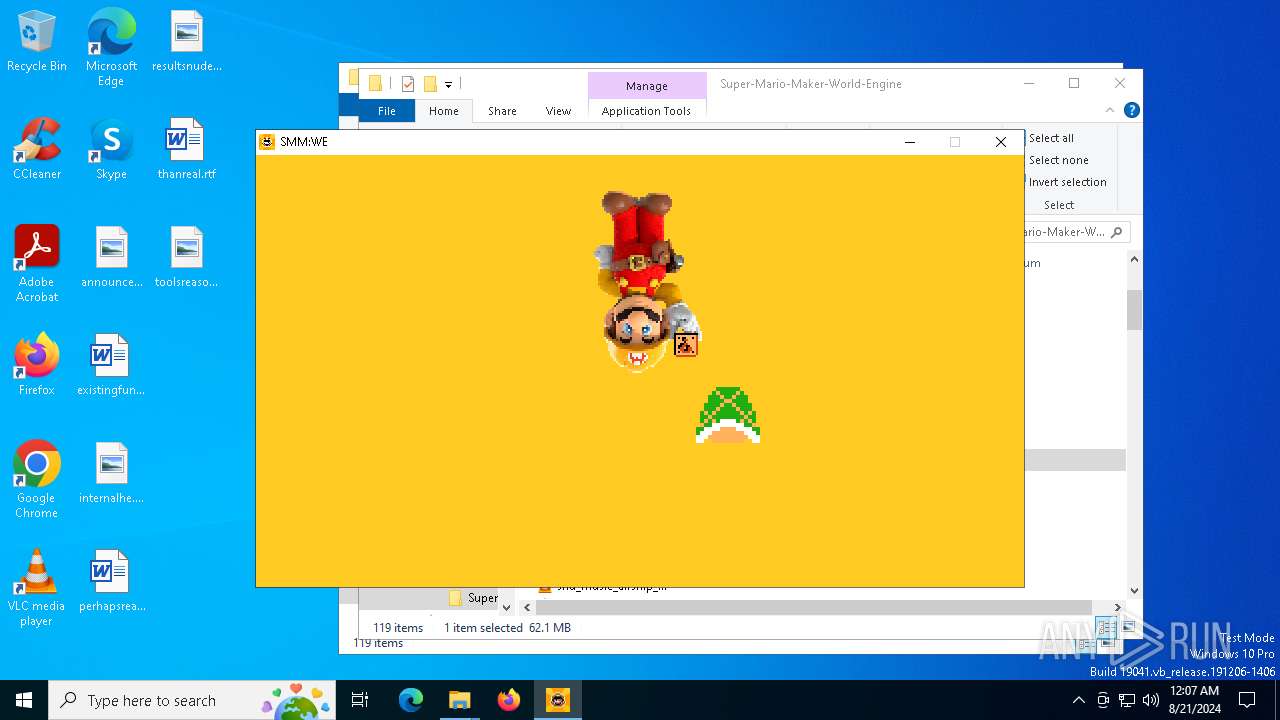Click in the taskbar search box
Screen dimensions: 1280x720
(192, 700)
